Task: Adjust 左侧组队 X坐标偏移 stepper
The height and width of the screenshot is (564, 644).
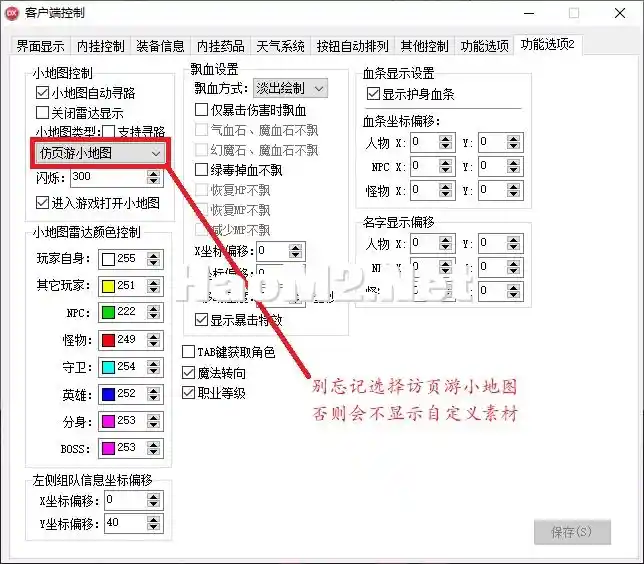Action: (154, 500)
